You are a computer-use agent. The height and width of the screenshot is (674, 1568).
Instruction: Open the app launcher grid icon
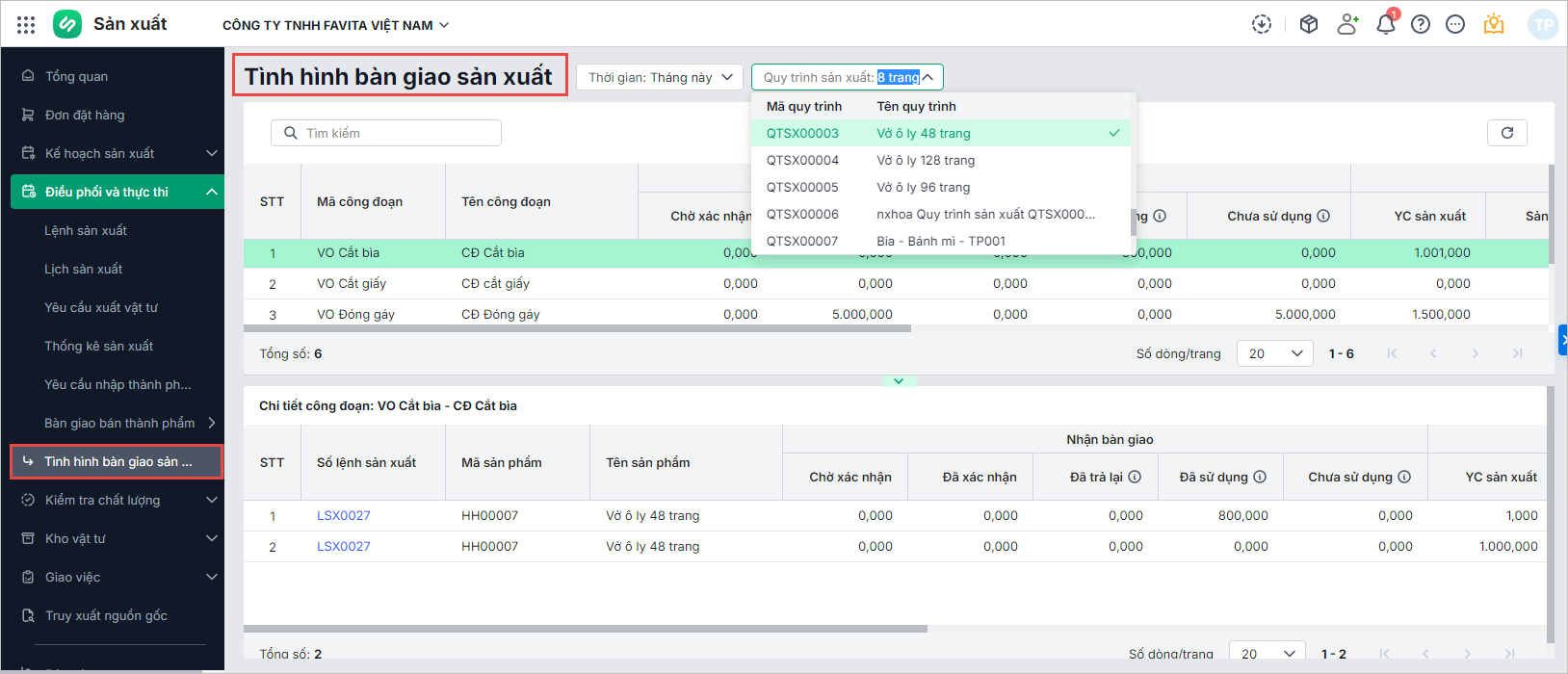point(26,25)
